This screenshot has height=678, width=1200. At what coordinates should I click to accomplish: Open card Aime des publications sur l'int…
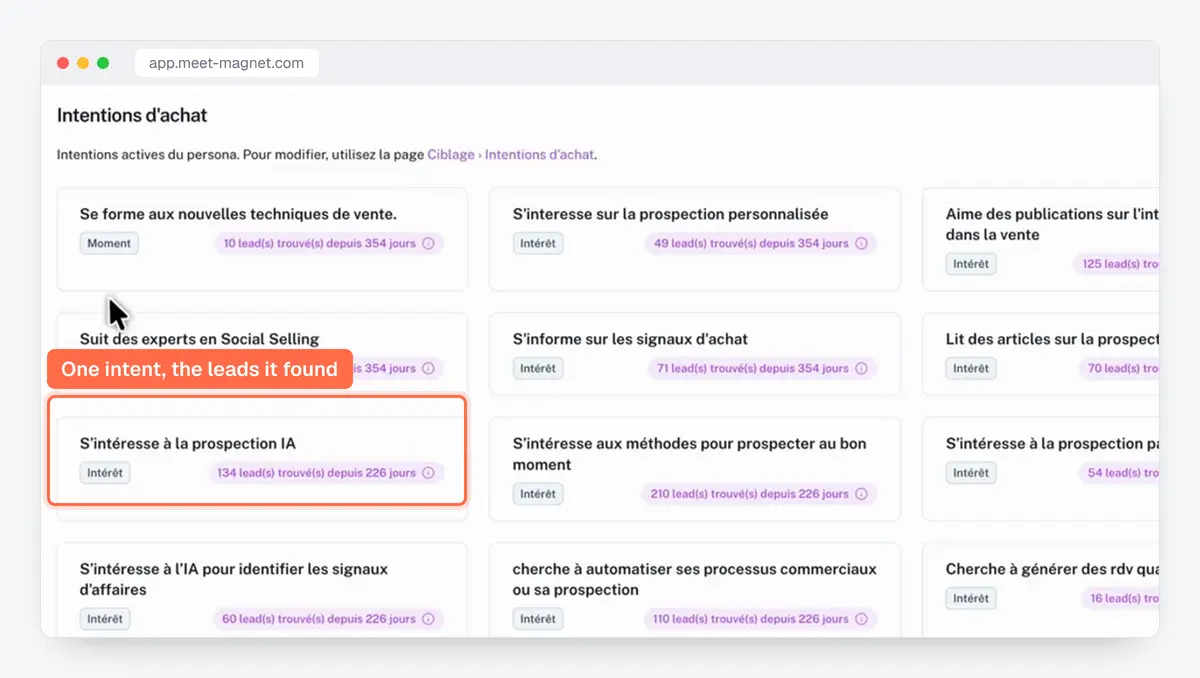click(1040, 239)
